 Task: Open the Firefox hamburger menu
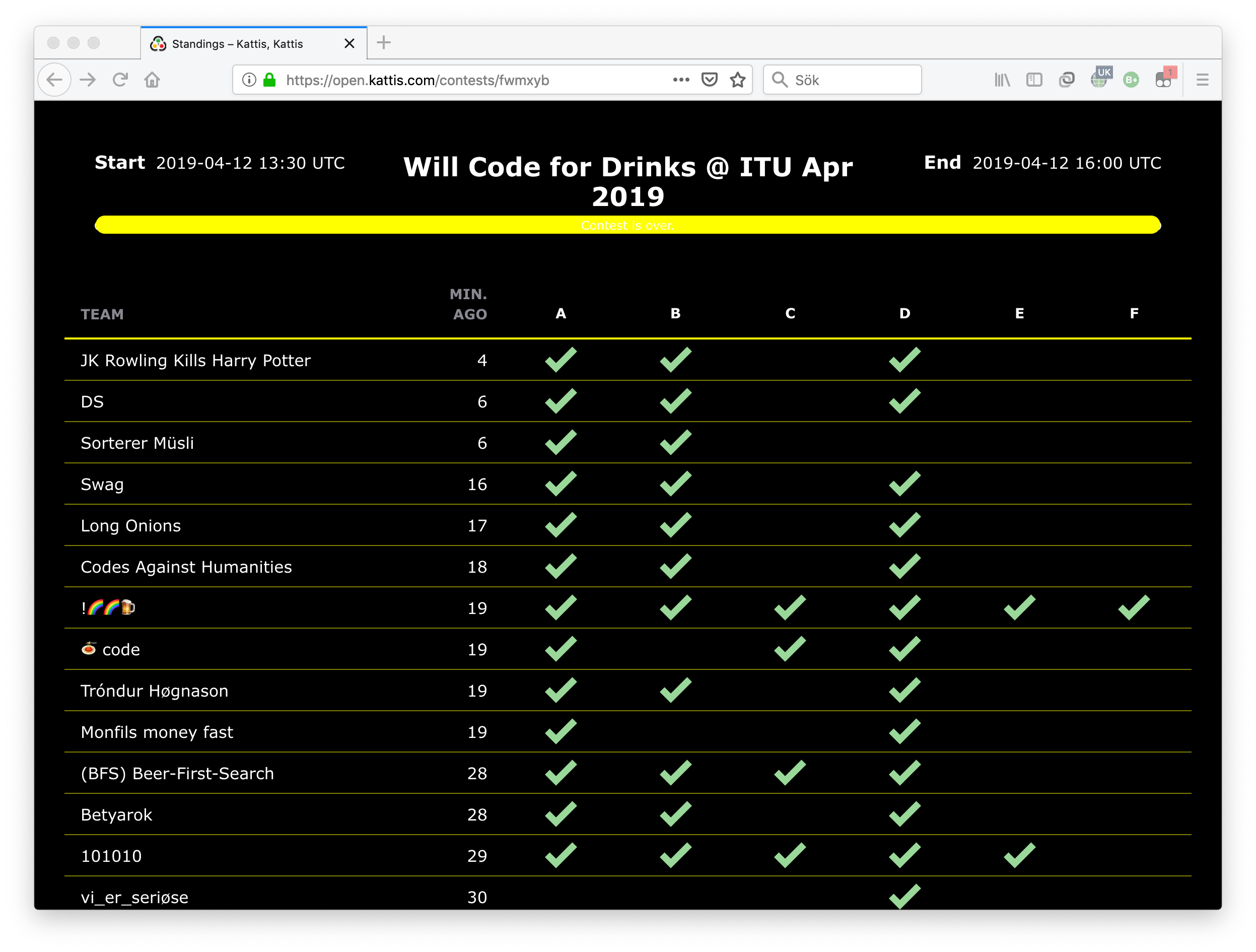click(1202, 80)
